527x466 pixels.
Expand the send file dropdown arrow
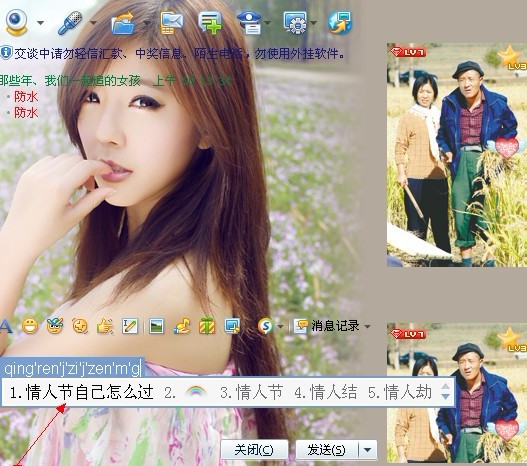tap(147, 23)
